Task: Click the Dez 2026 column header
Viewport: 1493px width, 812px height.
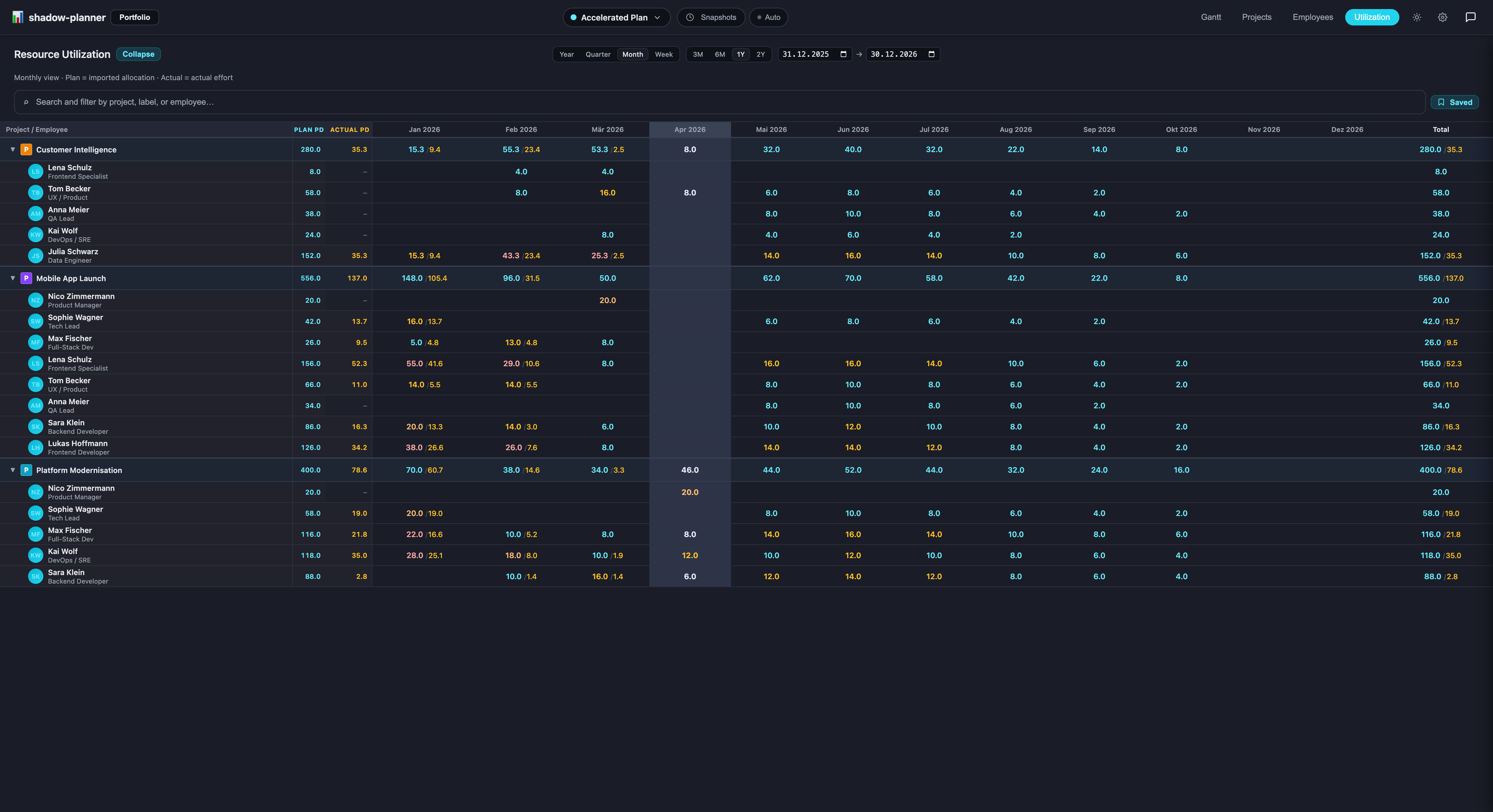Action: tap(1347, 130)
